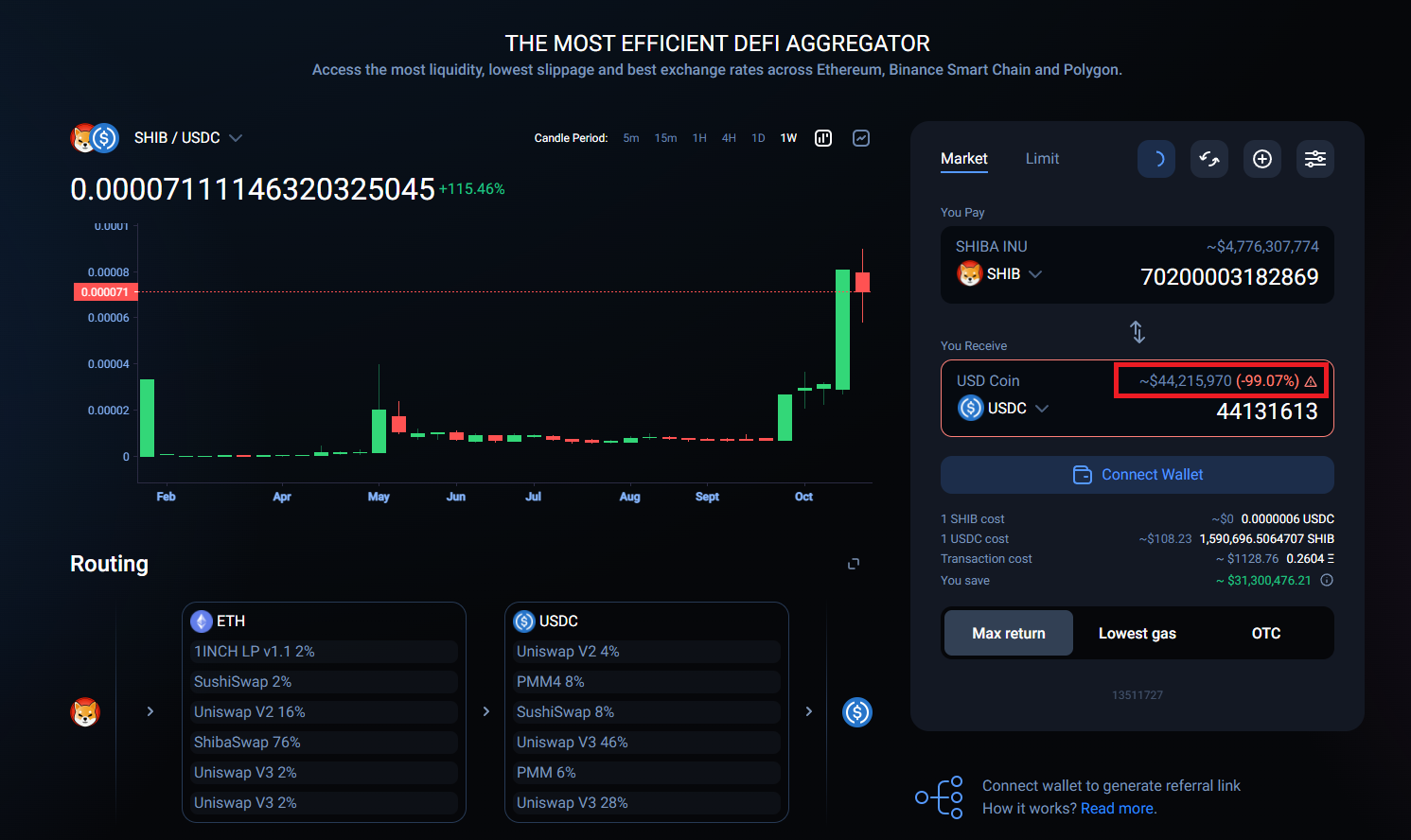Image resolution: width=1411 pixels, height=840 pixels.
Task: Open the USDC receive token selector
Action: click(x=1003, y=408)
